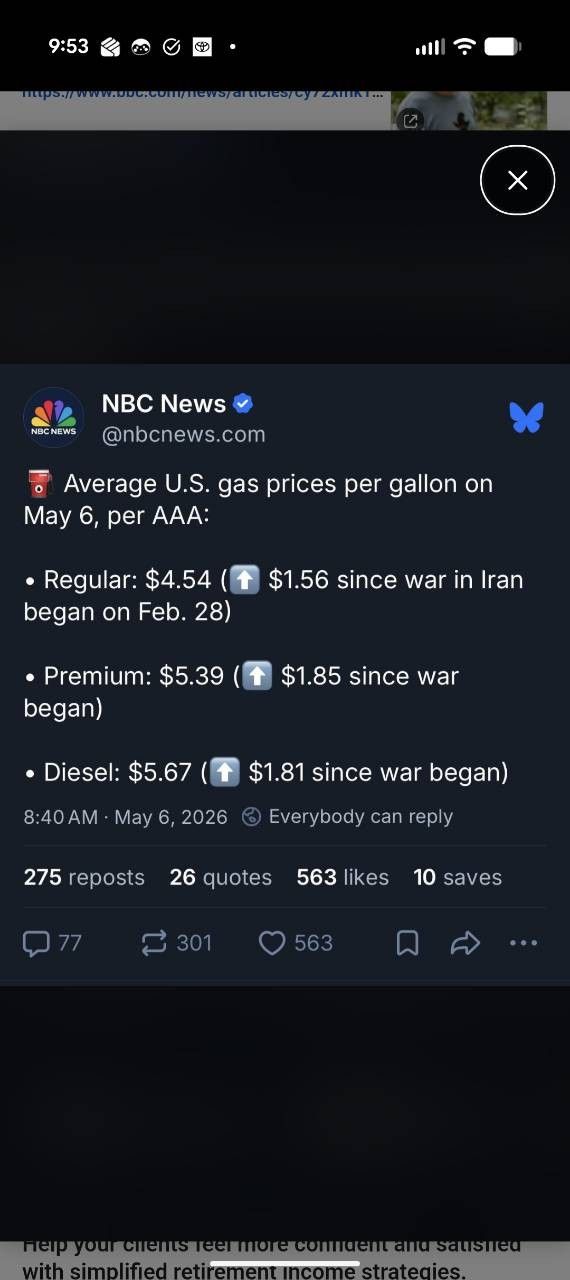Open the NBC News peacock avatar
Viewport: 570px width, 1280px height.
coord(53,417)
